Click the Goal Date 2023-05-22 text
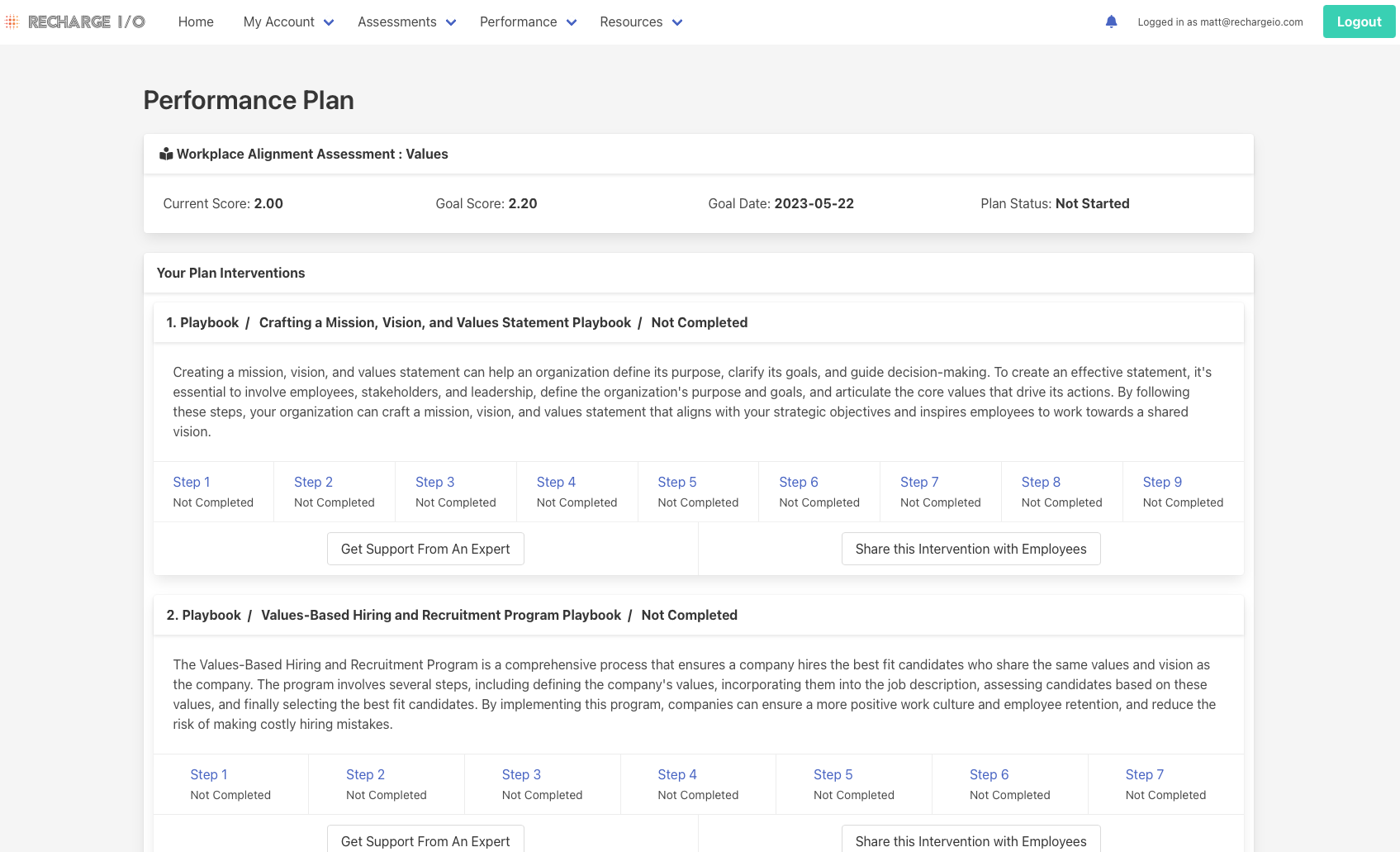1400x852 pixels. 781,203
